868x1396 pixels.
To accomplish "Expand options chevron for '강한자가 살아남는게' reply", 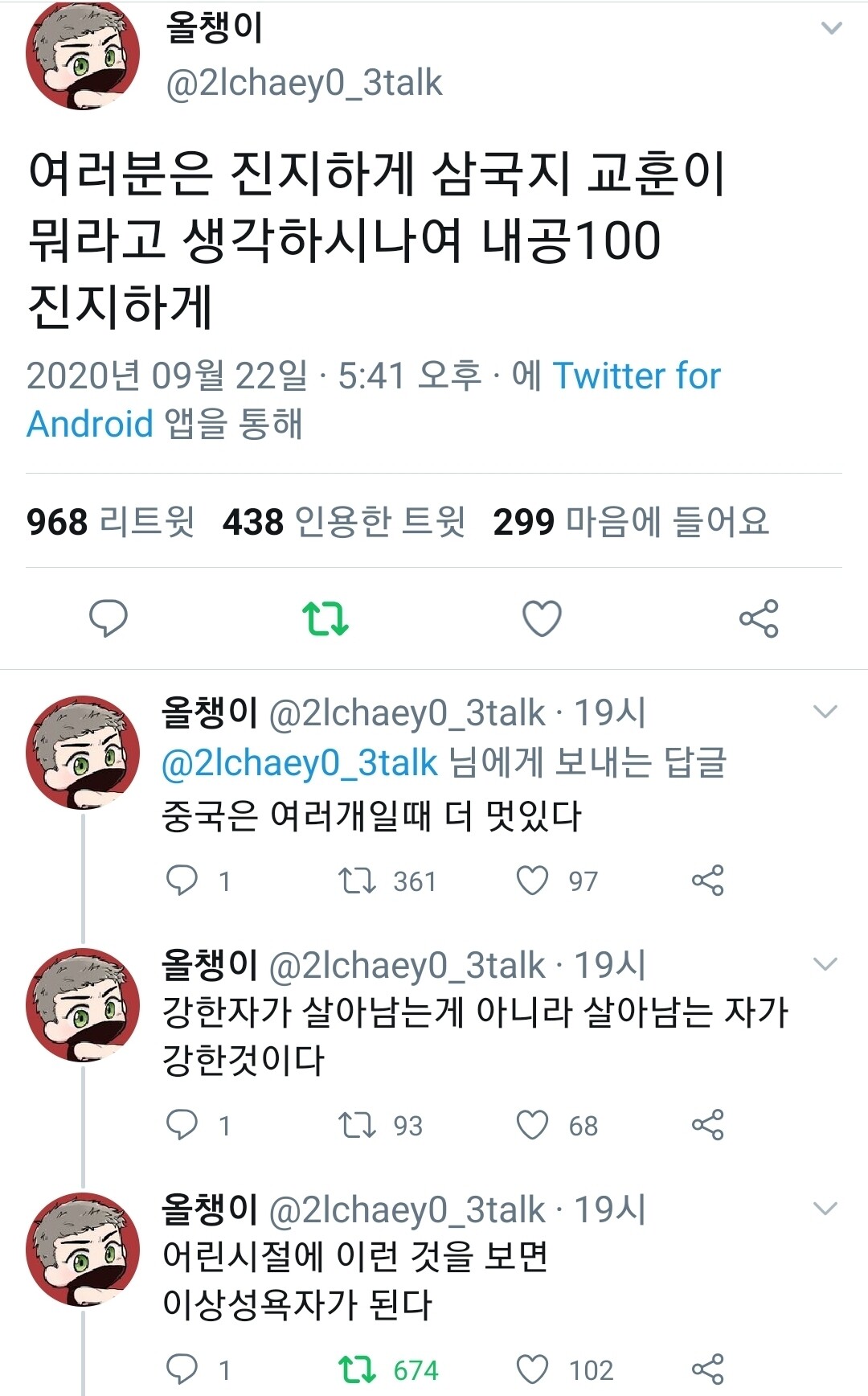I will click(x=825, y=963).
